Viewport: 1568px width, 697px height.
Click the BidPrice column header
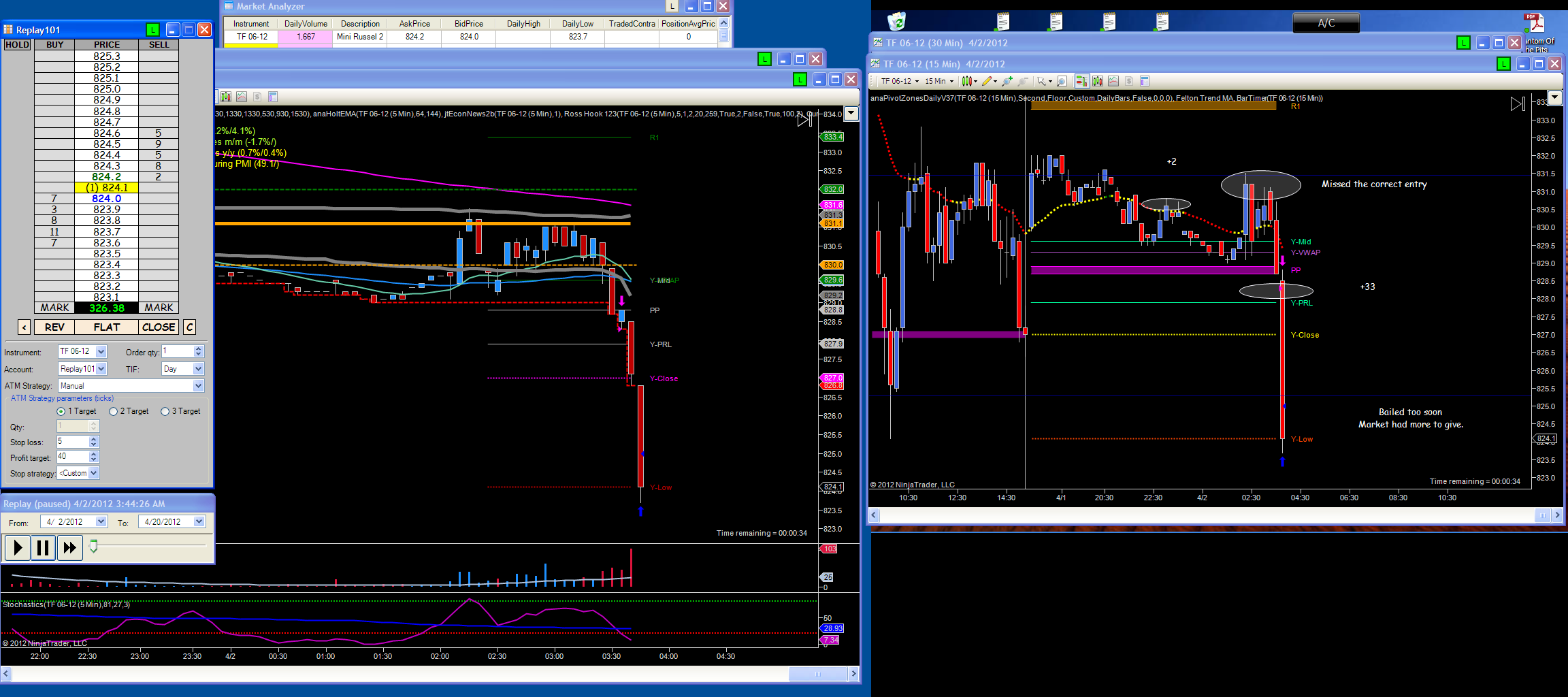click(x=469, y=24)
